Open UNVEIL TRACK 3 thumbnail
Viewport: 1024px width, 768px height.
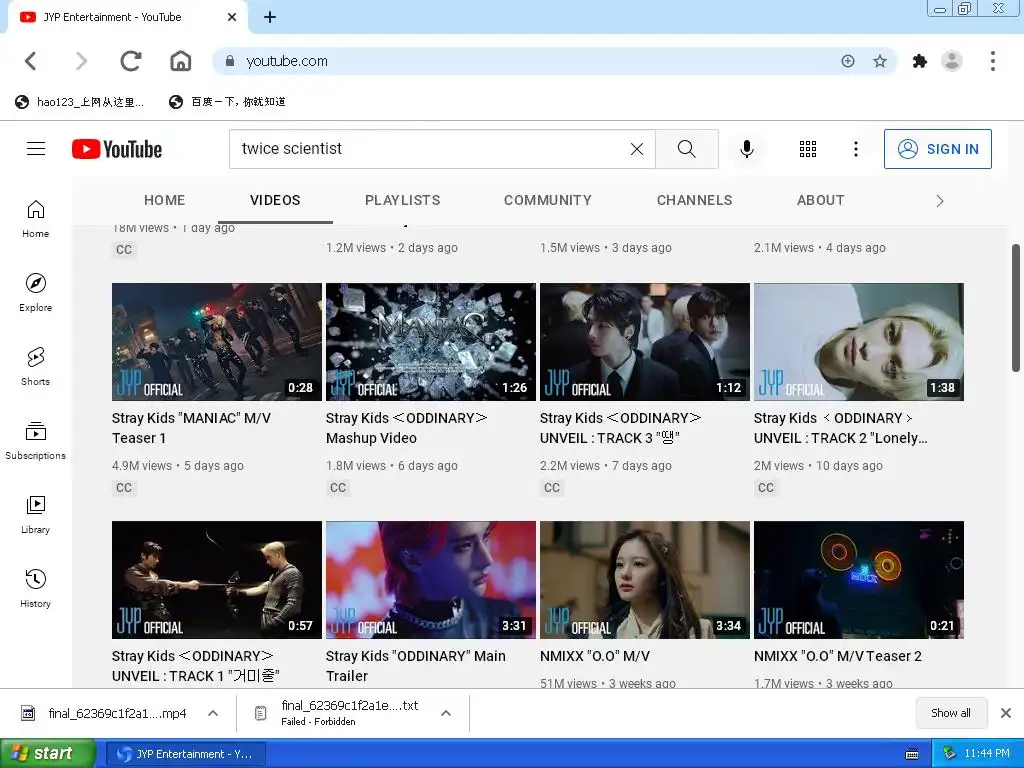pyautogui.click(x=645, y=342)
